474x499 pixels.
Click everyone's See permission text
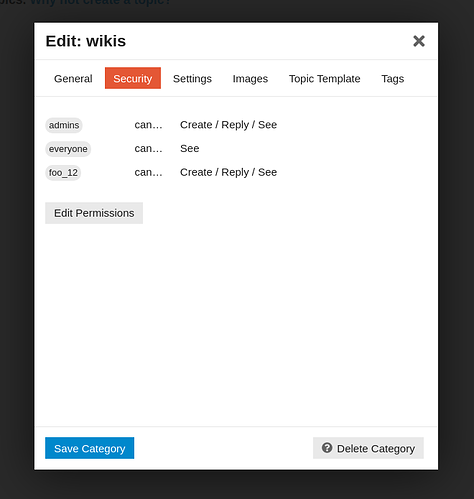pyautogui.click(x=190, y=148)
